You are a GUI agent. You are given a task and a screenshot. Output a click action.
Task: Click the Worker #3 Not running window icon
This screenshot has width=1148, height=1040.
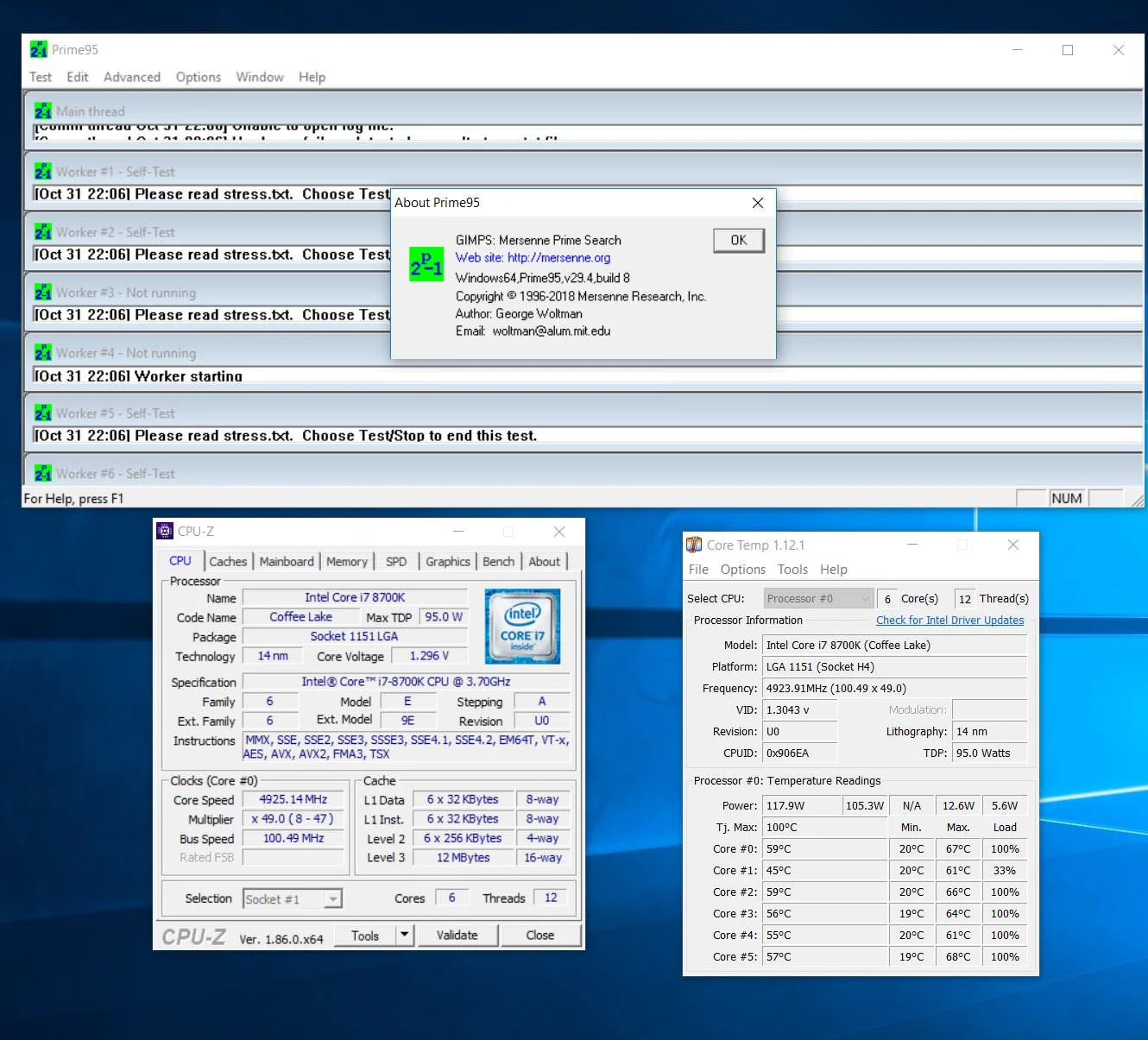[x=43, y=293]
